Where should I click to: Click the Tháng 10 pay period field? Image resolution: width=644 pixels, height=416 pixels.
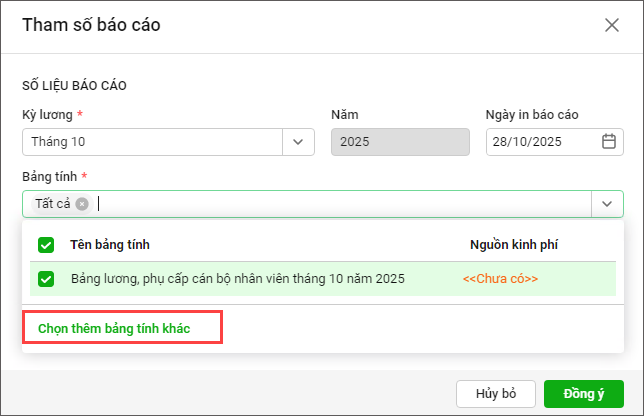(x=152, y=142)
